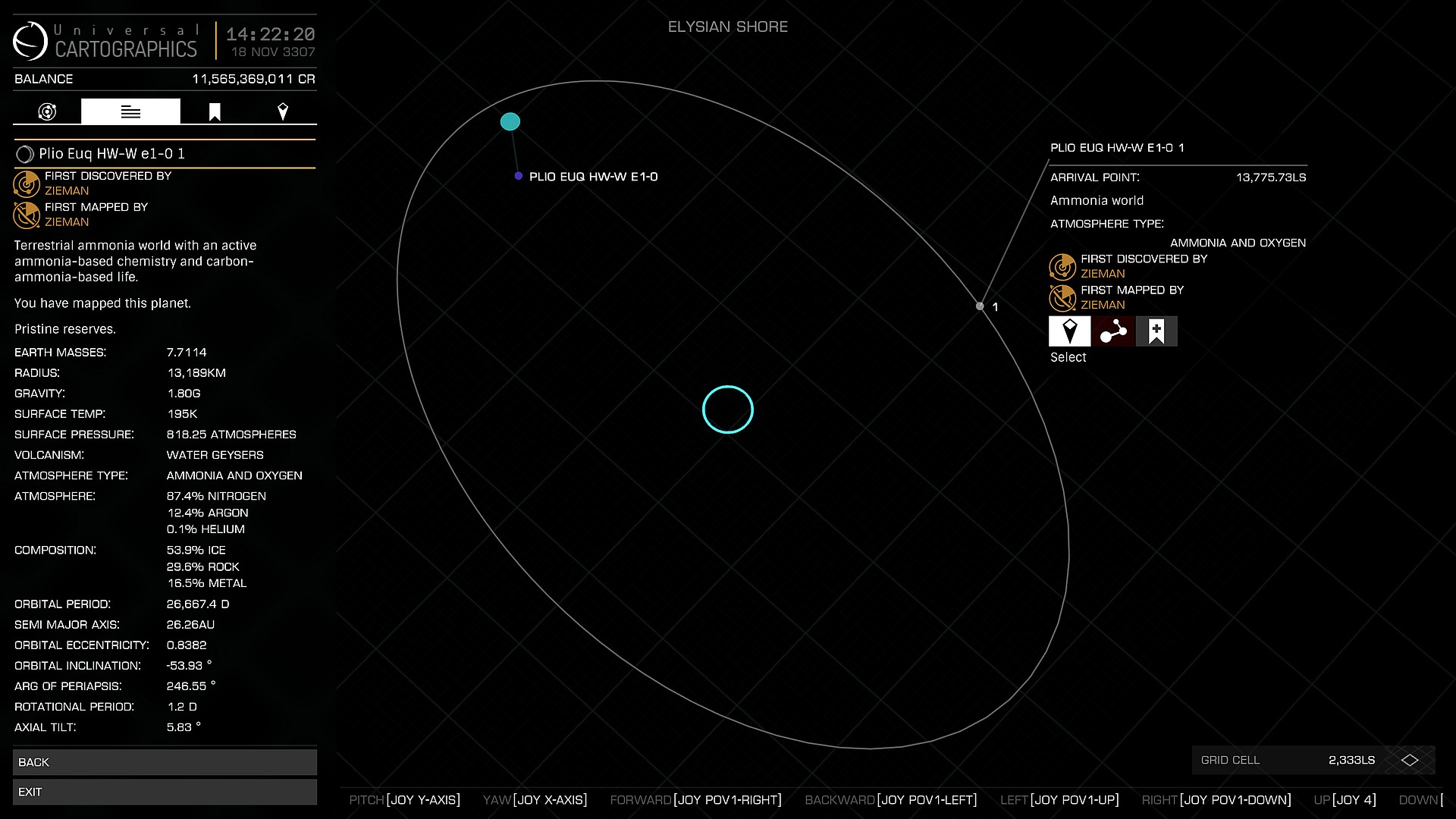1456x819 pixels.
Task: Click the teal star body in the orrery
Action: coord(510,121)
